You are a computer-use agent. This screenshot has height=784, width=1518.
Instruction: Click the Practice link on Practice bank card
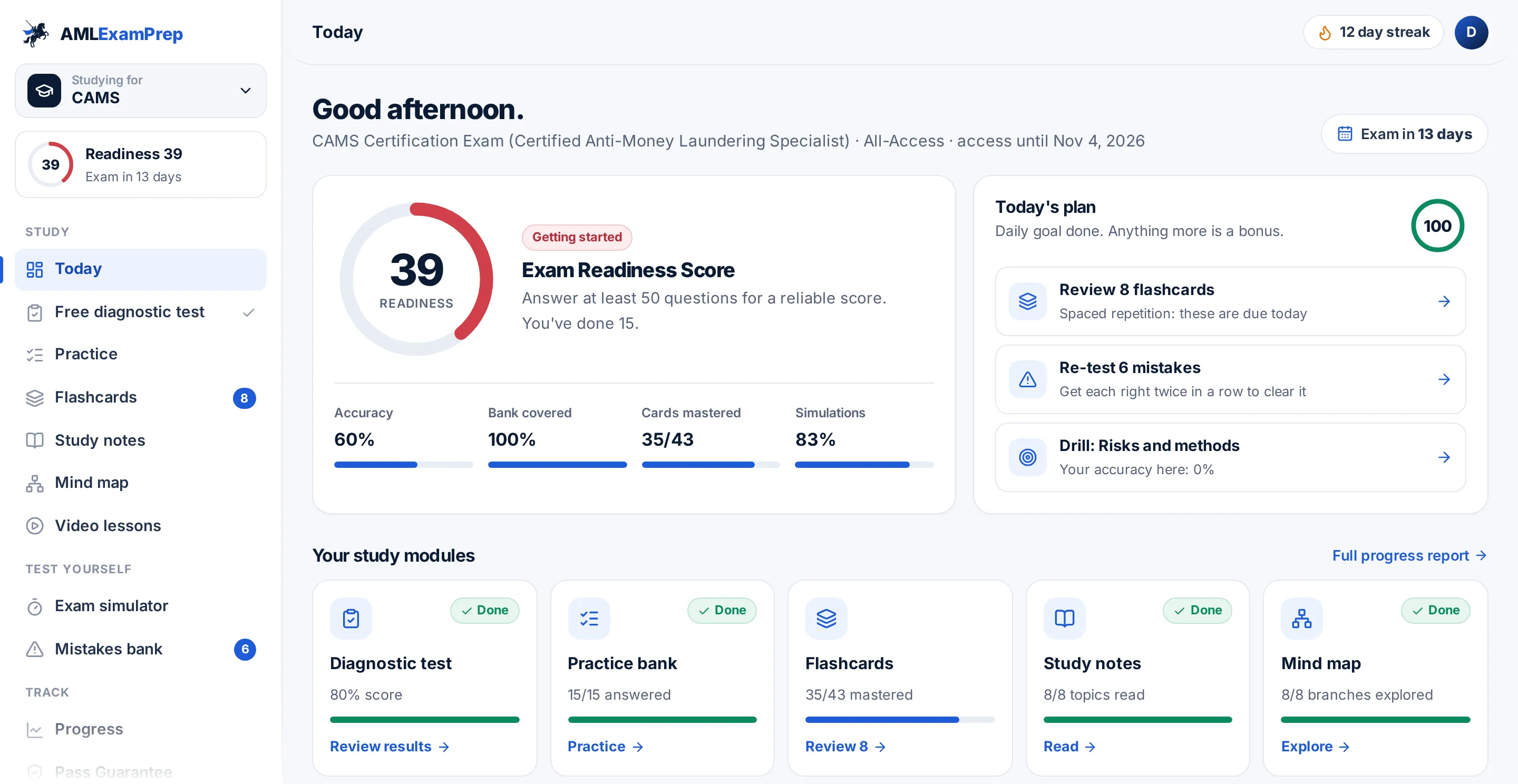coord(605,746)
